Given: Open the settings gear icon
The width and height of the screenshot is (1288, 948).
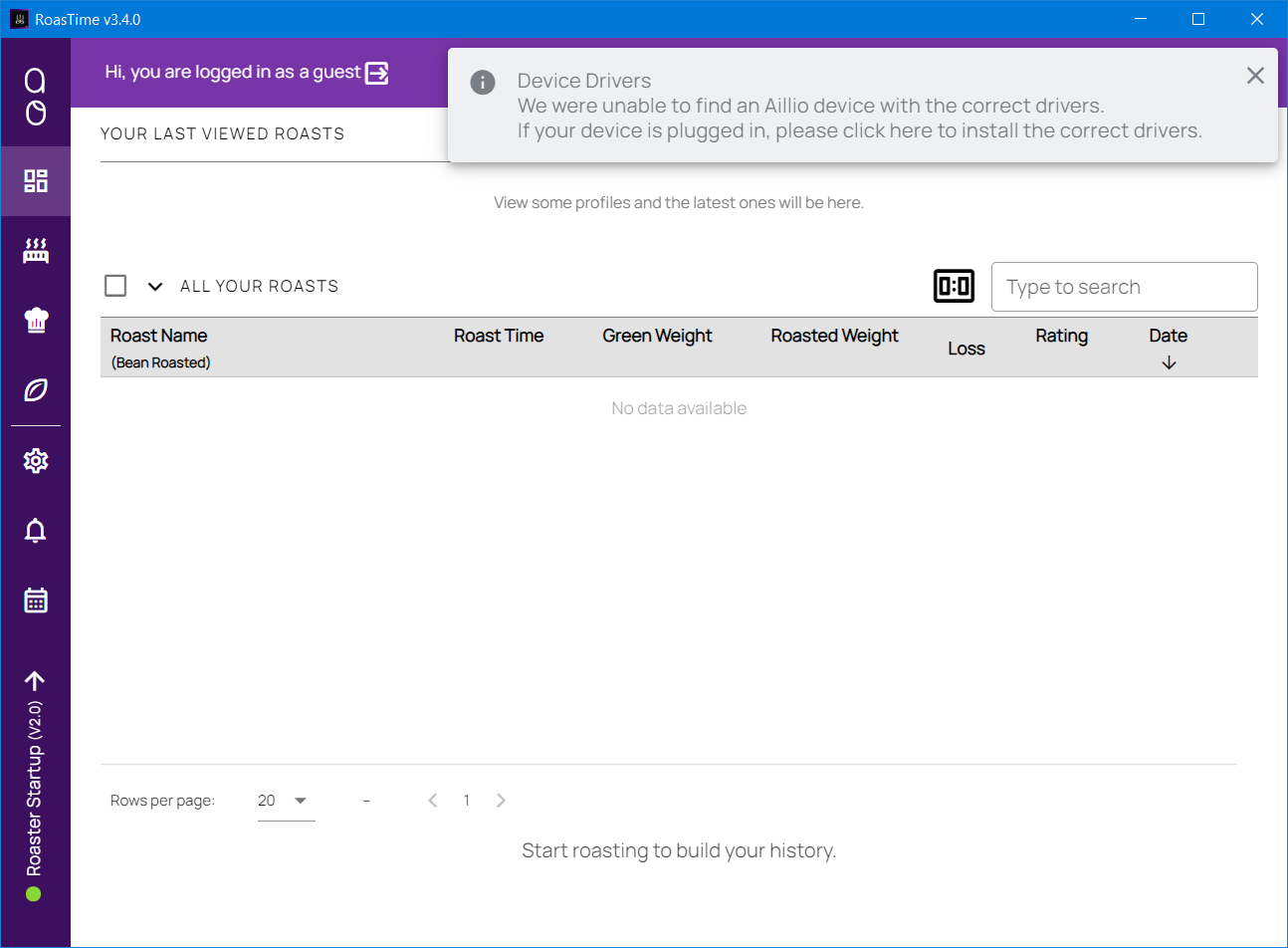Looking at the screenshot, I should [36, 460].
